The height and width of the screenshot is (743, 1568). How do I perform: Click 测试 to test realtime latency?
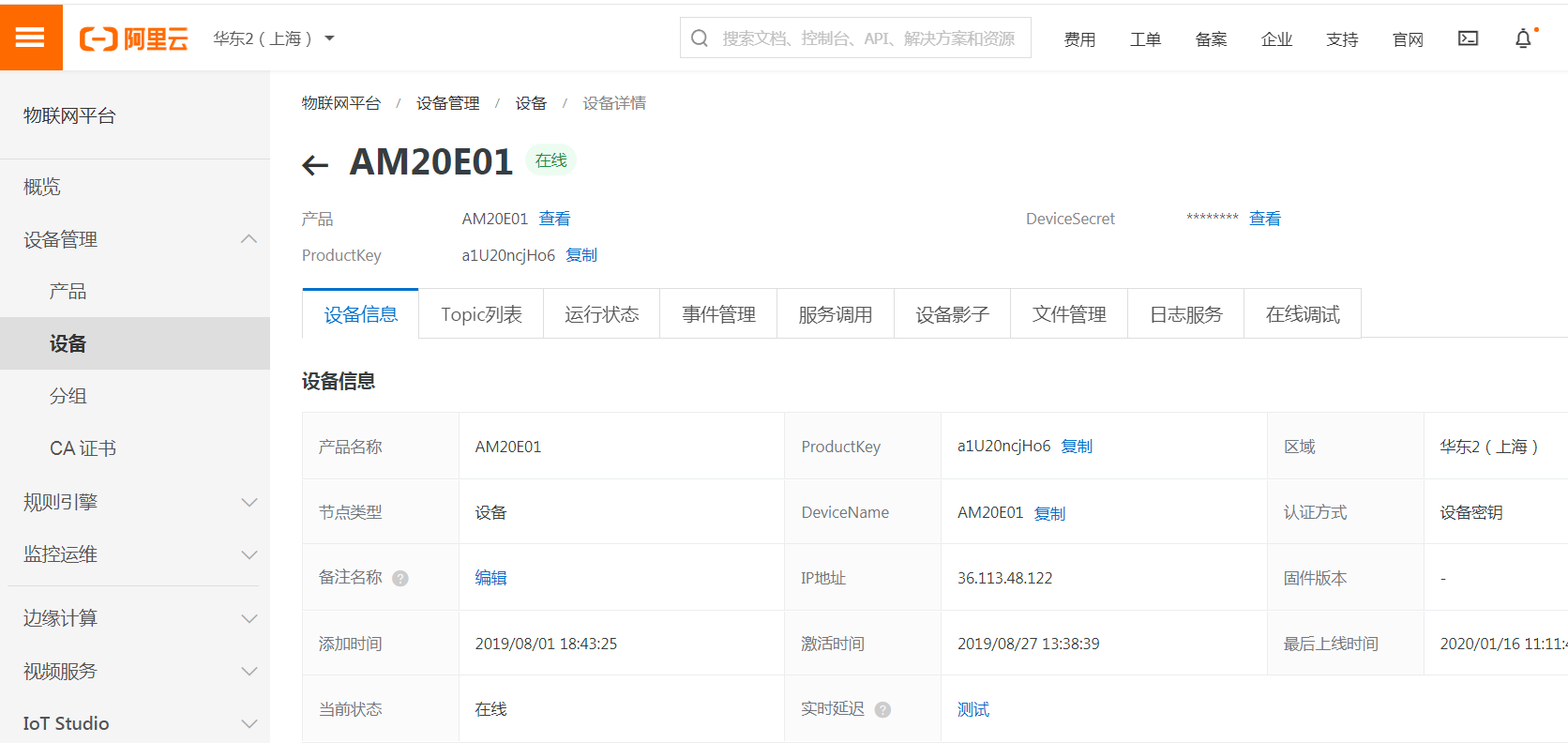coord(973,710)
